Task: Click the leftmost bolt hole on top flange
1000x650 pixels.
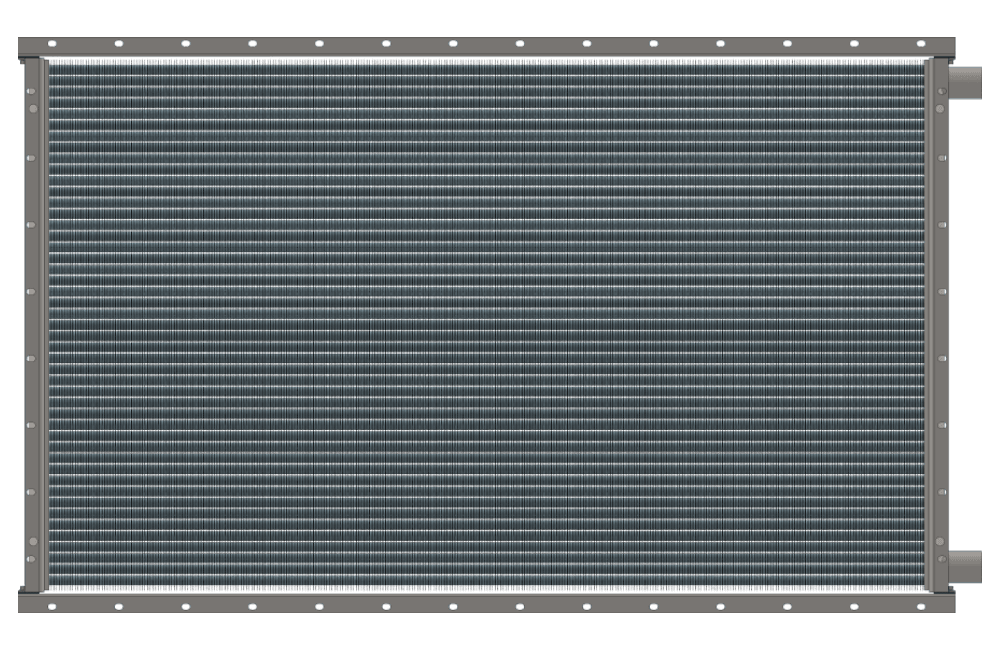Action: click(x=52, y=44)
